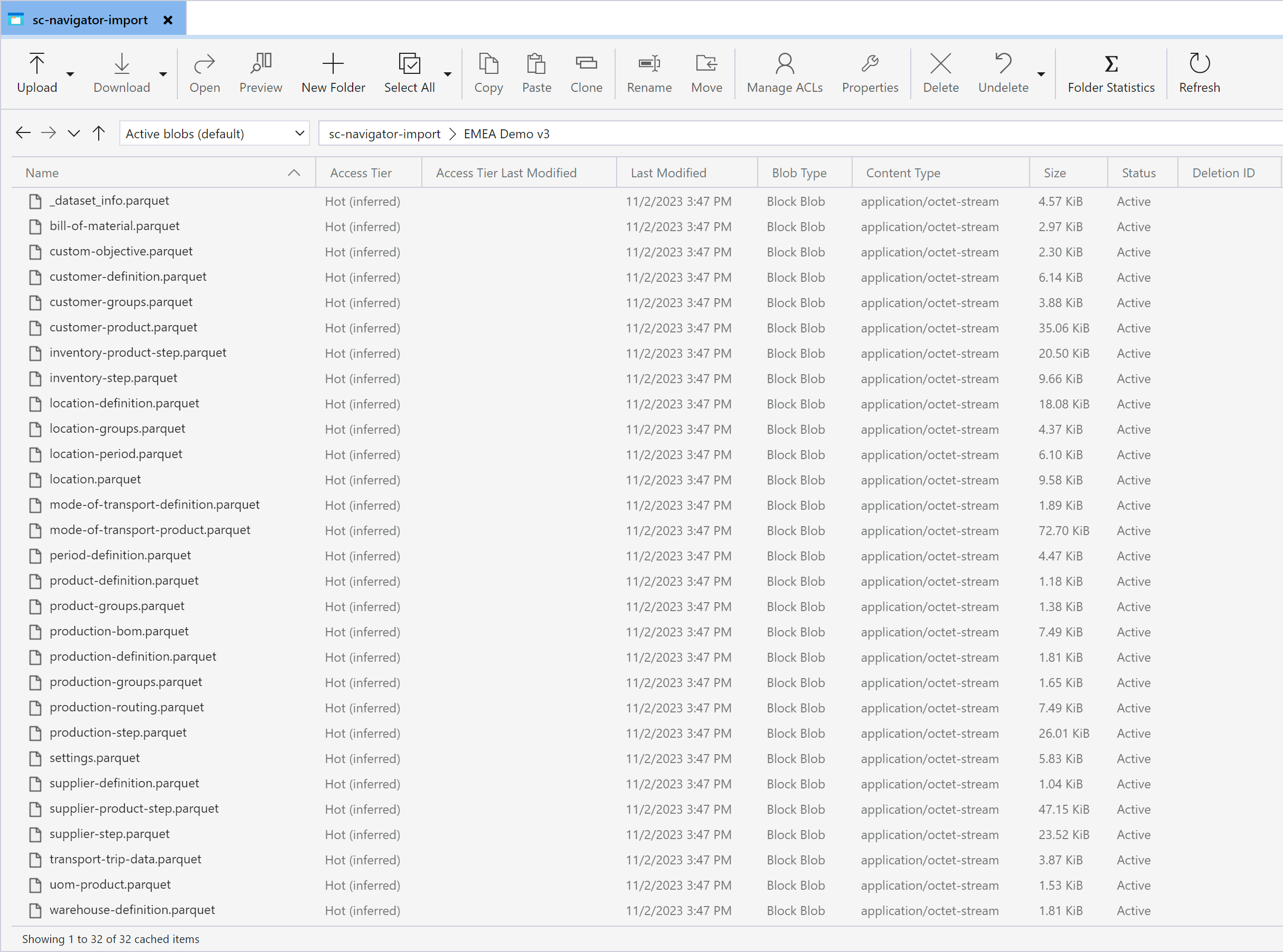
Task: Select customer-groups.parquet file
Action: (121, 302)
